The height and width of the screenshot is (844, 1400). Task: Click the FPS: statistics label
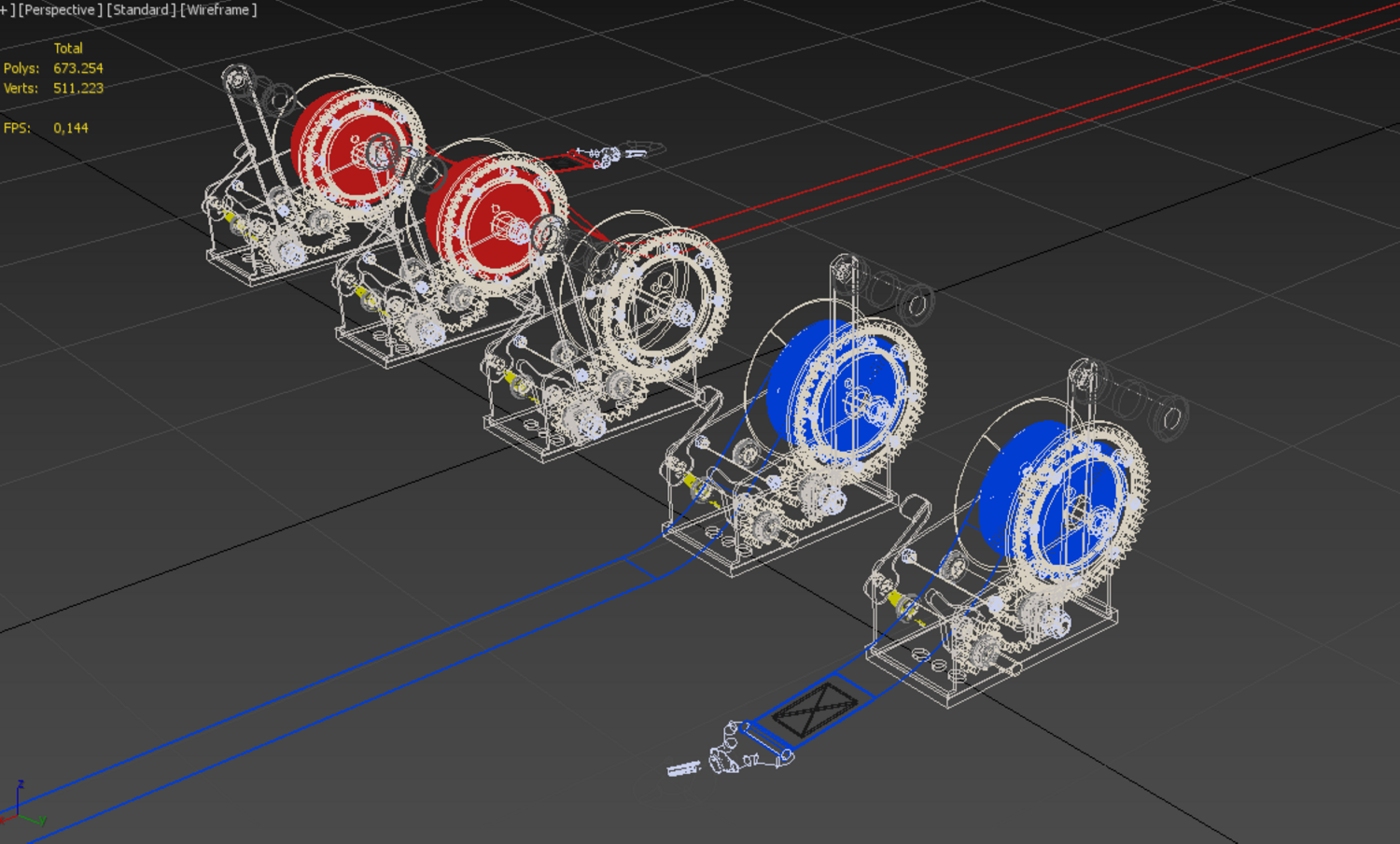[x=17, y=128]
